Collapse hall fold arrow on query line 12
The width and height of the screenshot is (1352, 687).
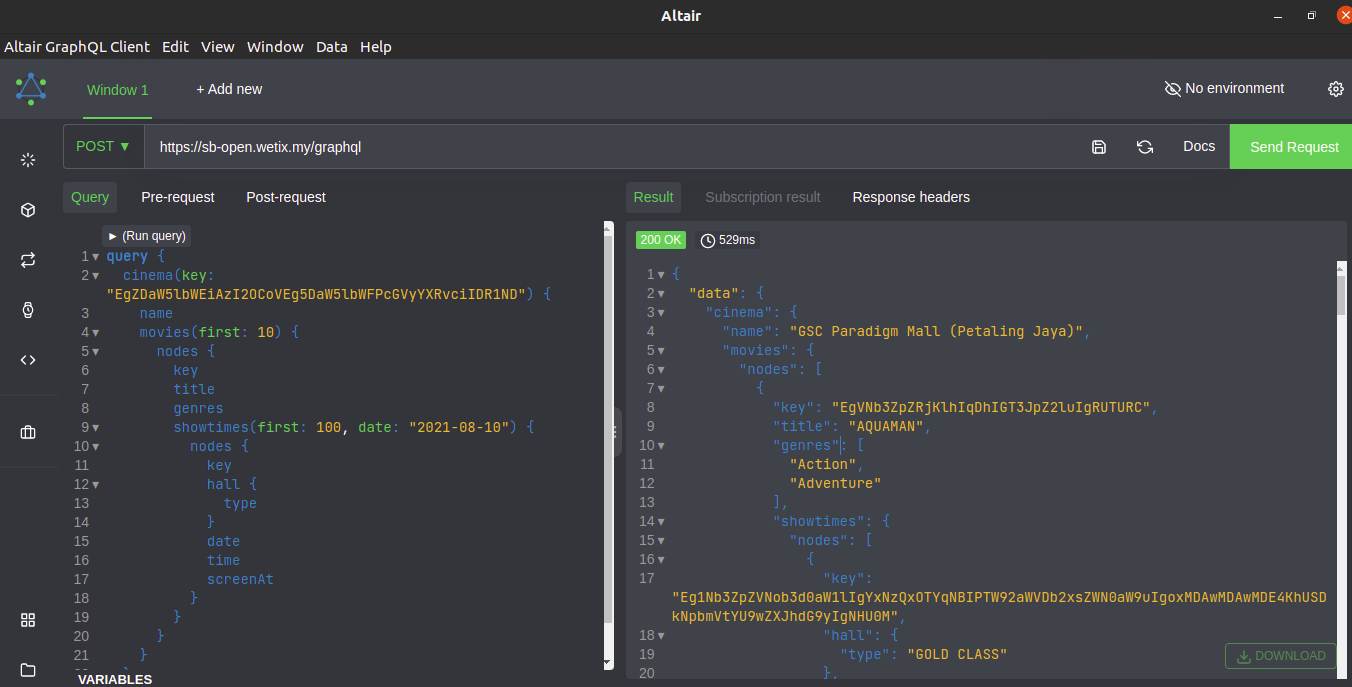click(96, 485)
